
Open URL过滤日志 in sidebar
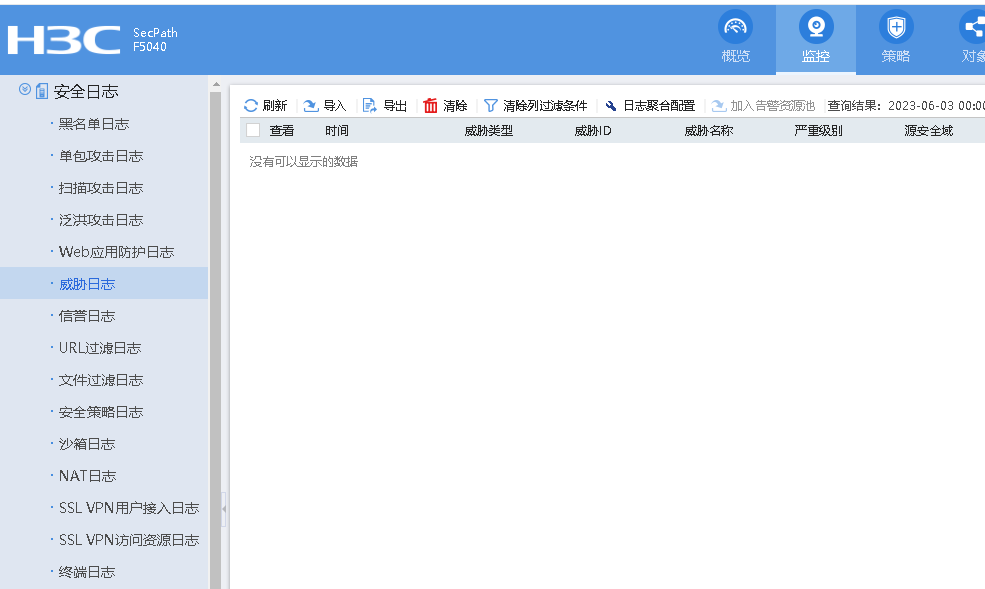pyautogui.click(x=100, y=348)
